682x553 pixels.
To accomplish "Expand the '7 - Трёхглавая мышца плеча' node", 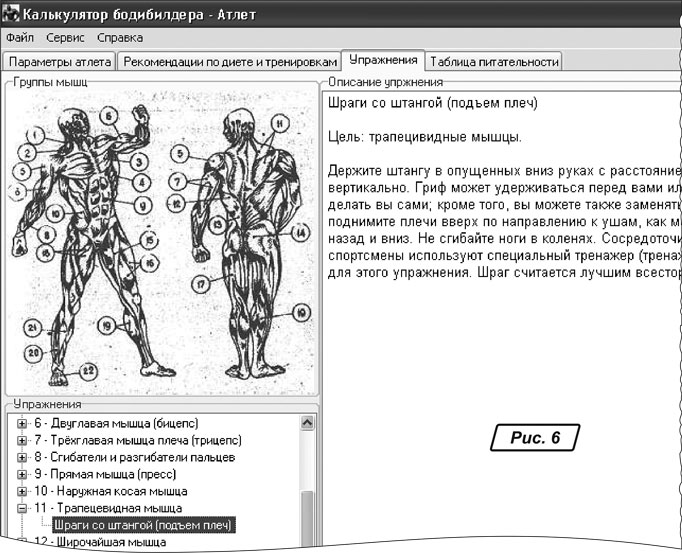I will (x=22, y=440).
